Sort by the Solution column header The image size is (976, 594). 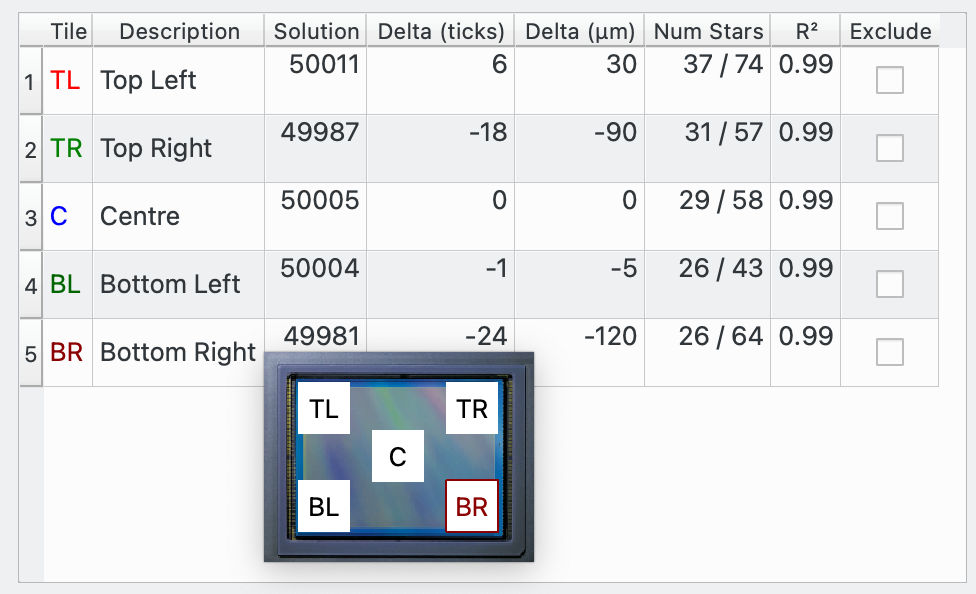click(316, 32)
